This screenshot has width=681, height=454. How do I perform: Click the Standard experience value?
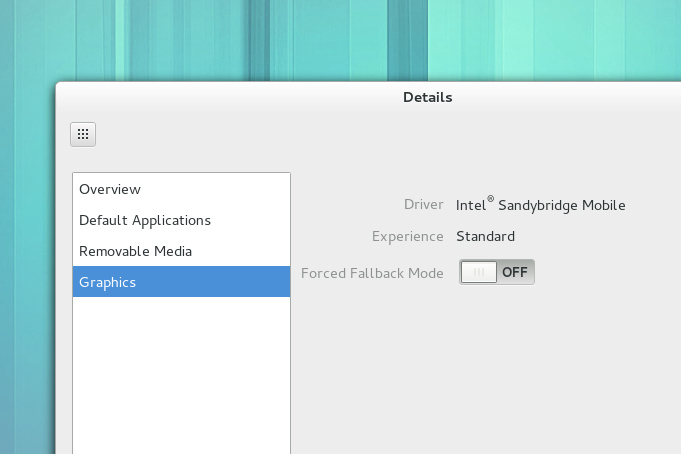coord(486,236)
